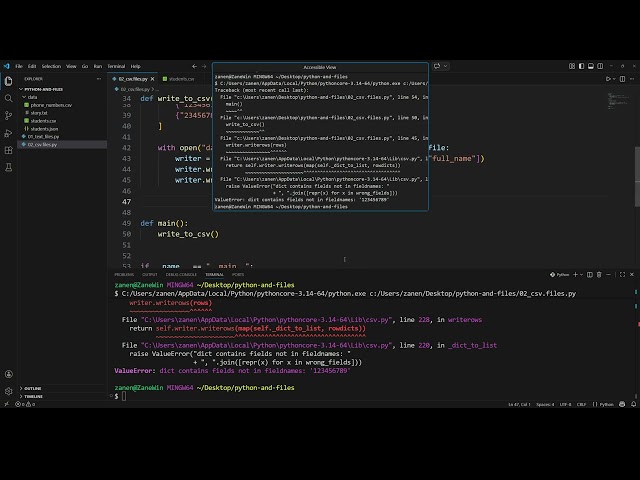640x480 pixels.
Task: Open Customize Layout icon
Action: point(572,66)
